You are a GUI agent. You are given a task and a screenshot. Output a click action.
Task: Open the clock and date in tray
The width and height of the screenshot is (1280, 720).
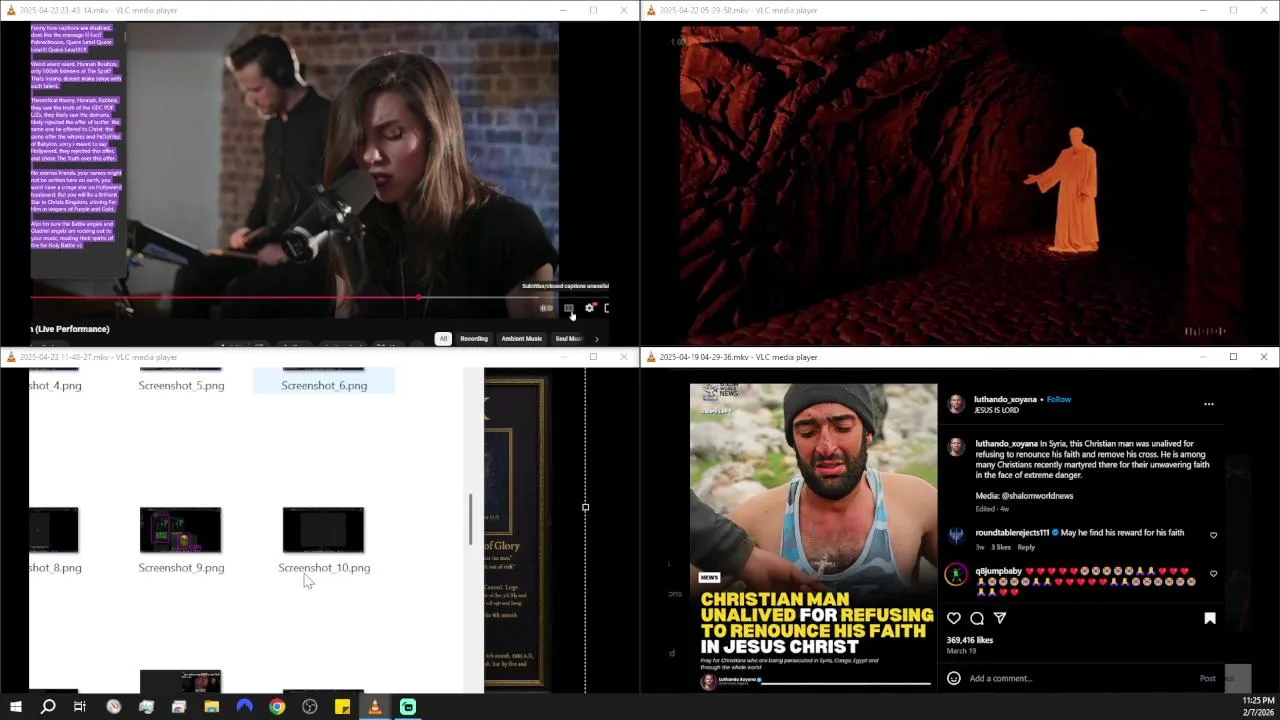[1258, 707]
